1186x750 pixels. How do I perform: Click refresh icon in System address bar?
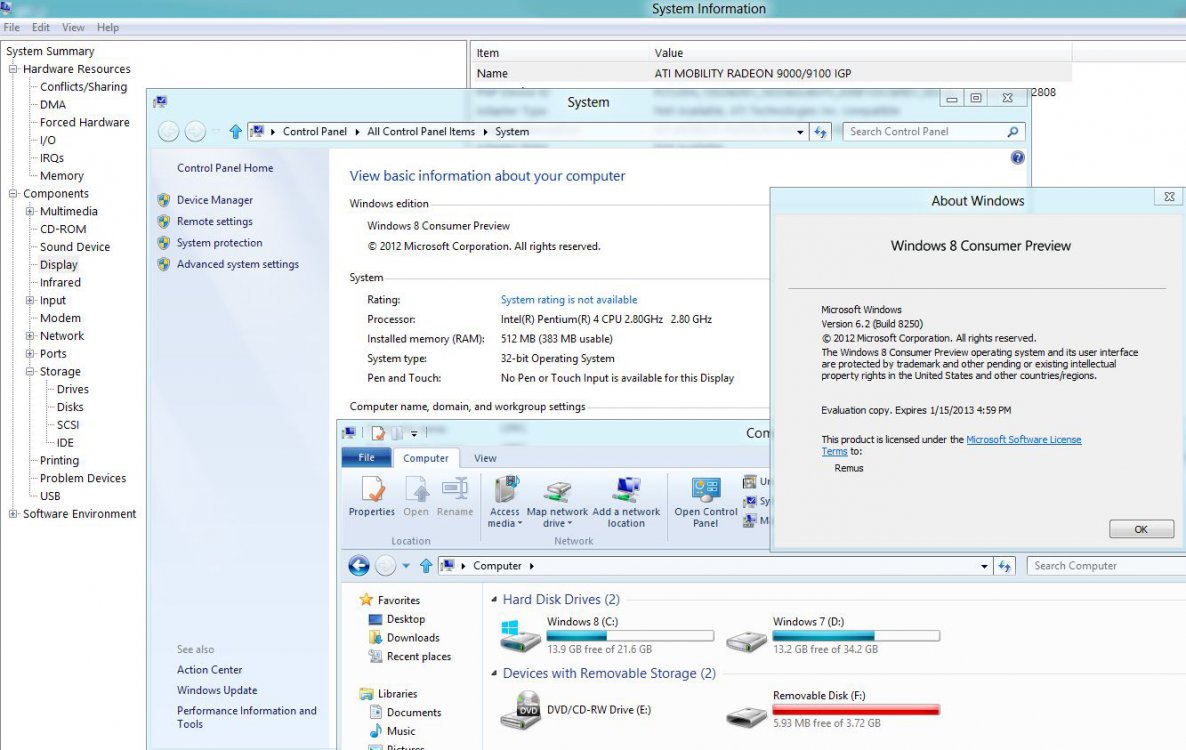point(820,132)
